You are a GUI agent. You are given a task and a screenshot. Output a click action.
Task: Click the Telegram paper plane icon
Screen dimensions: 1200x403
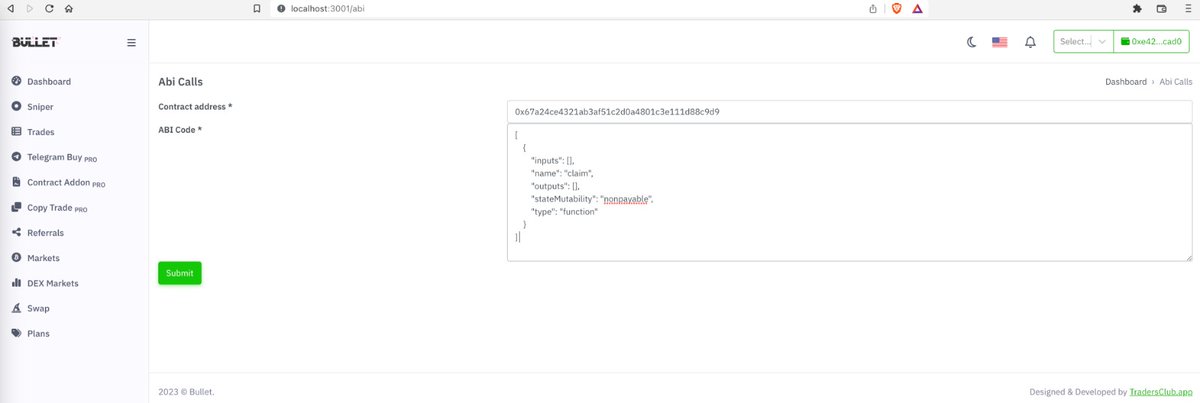16,157
